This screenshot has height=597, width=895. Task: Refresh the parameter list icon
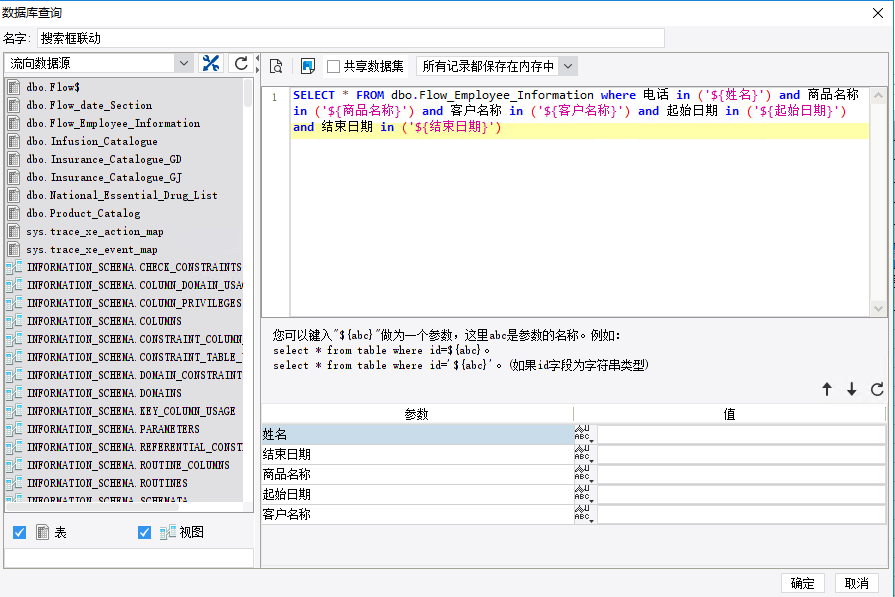pyautogui.click(x=877, y=389)
